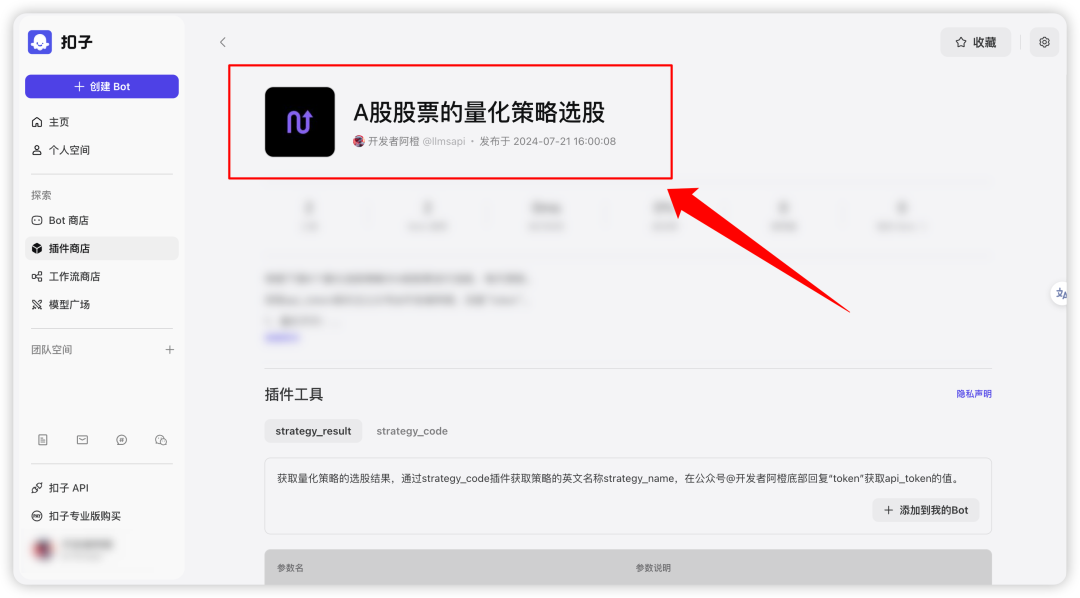Click the mail envelope icon in sidebar
This screenshot has width=1080, height=598.
(82, 440)
